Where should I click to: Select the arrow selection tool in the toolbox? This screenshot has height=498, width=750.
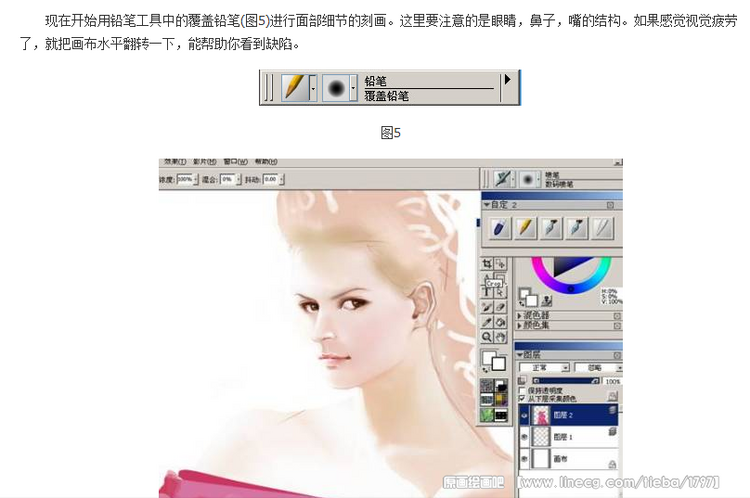click(x=500, y=291)
